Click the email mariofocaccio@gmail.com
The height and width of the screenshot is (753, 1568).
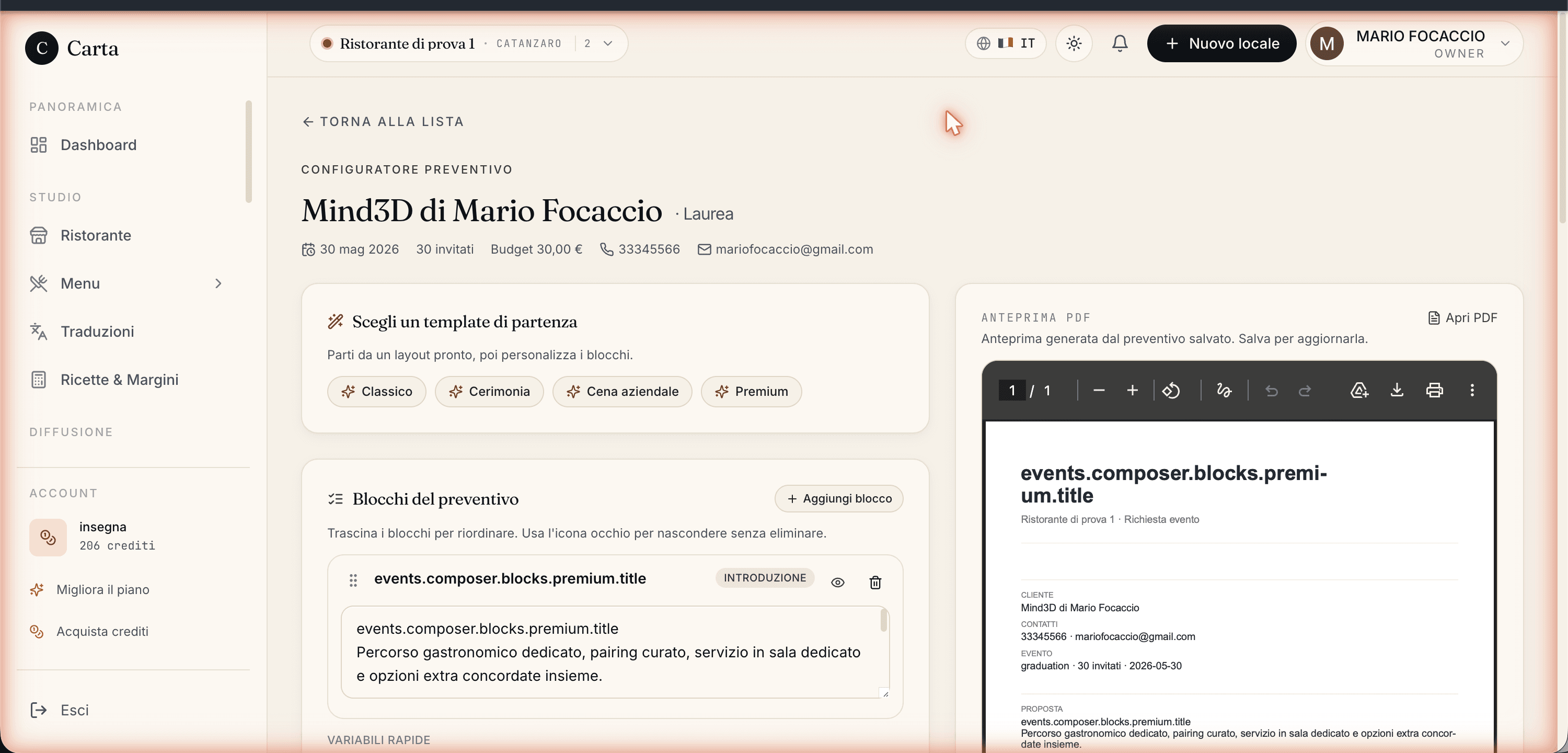794,249
